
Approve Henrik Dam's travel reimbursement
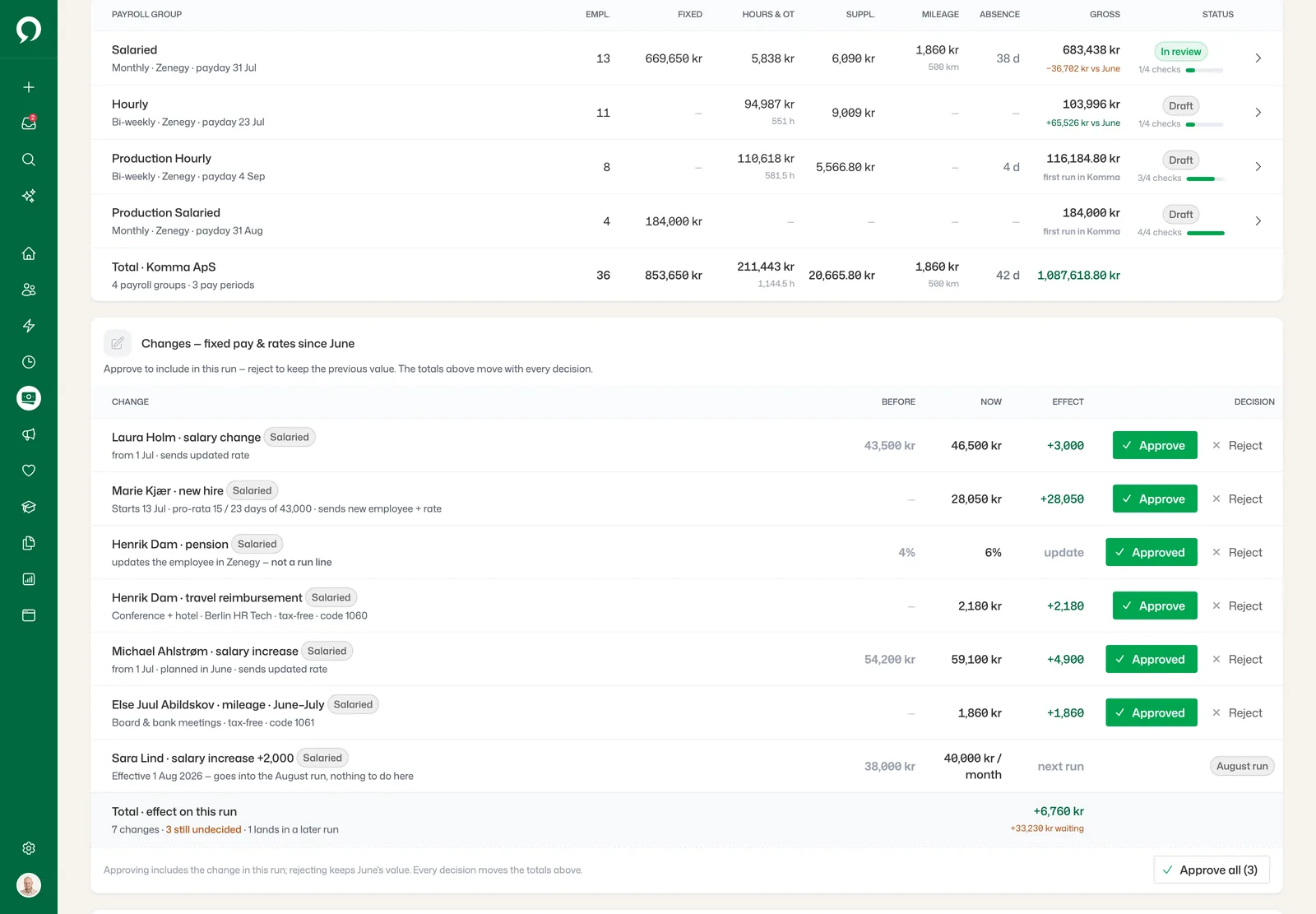point(1155,605)
